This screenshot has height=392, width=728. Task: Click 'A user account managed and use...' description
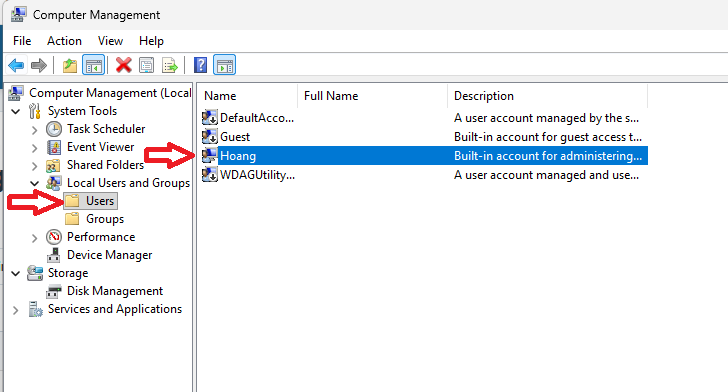[x=546, y=175]
